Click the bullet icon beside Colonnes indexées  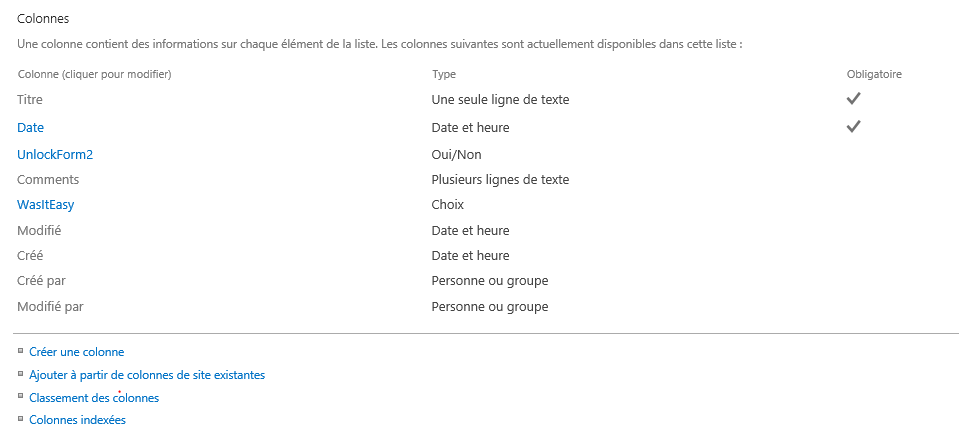(20, 419)
